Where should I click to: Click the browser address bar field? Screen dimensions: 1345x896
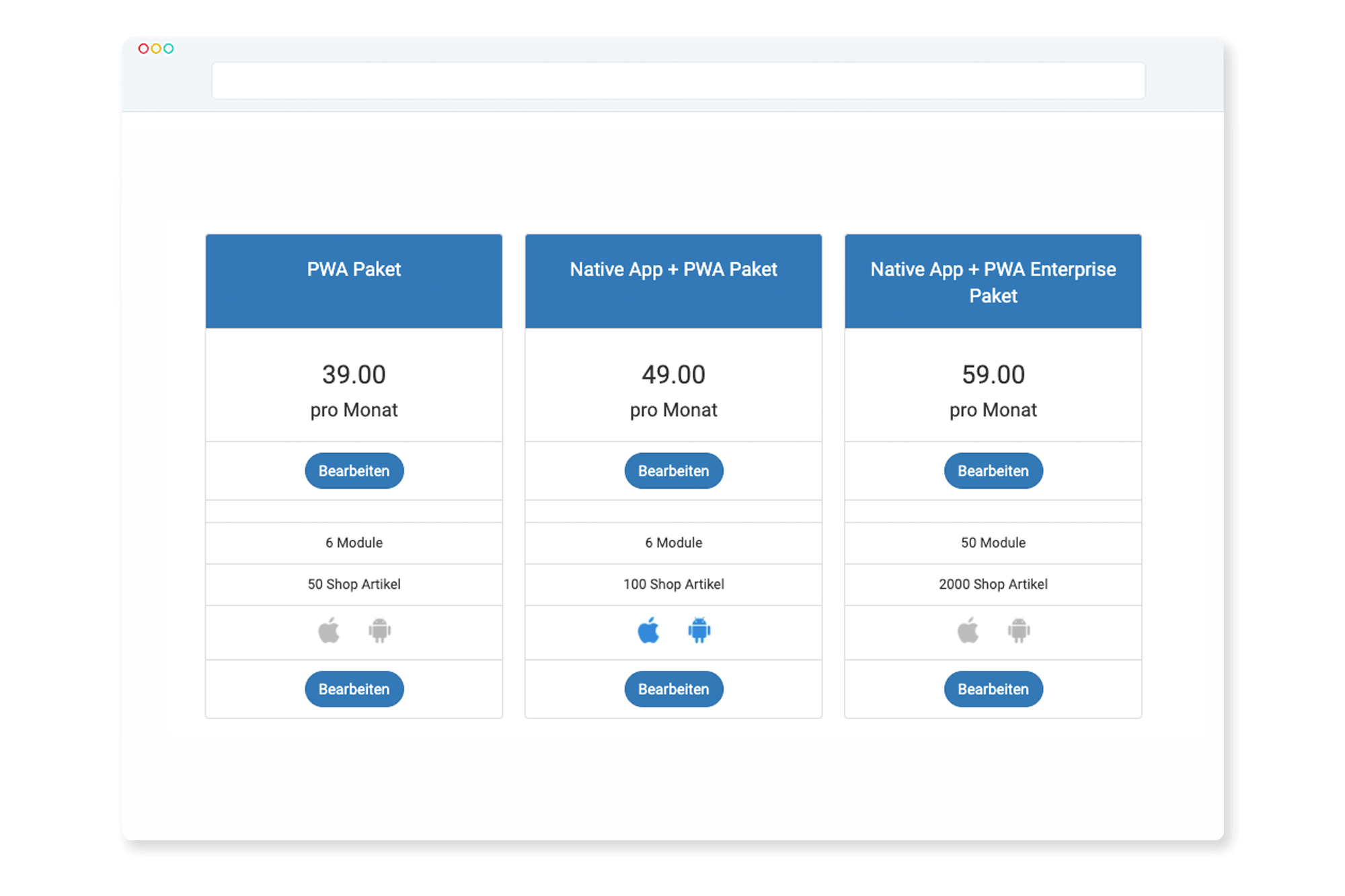[x=679, y=81]
